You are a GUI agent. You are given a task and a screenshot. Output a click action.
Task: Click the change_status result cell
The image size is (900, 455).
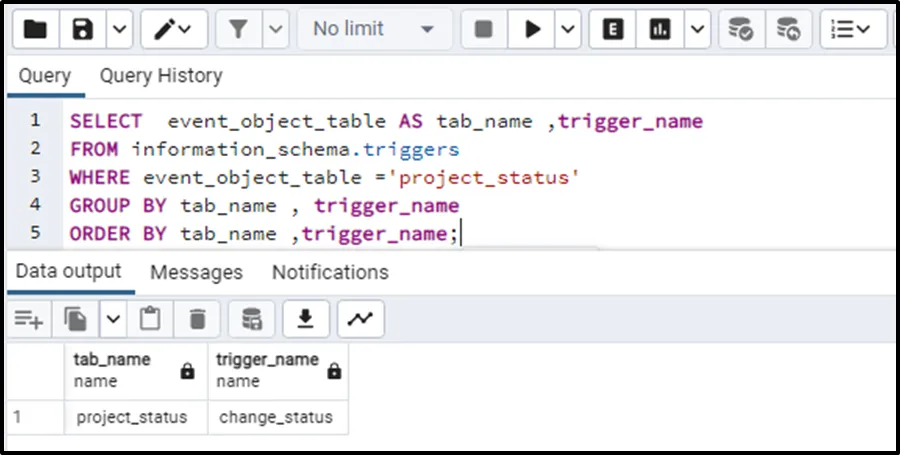coord(276,417)
